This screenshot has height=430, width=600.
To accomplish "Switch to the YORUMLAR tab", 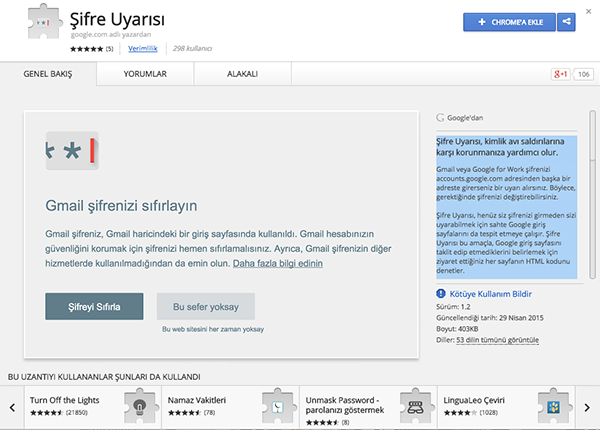I will (145, 74).
